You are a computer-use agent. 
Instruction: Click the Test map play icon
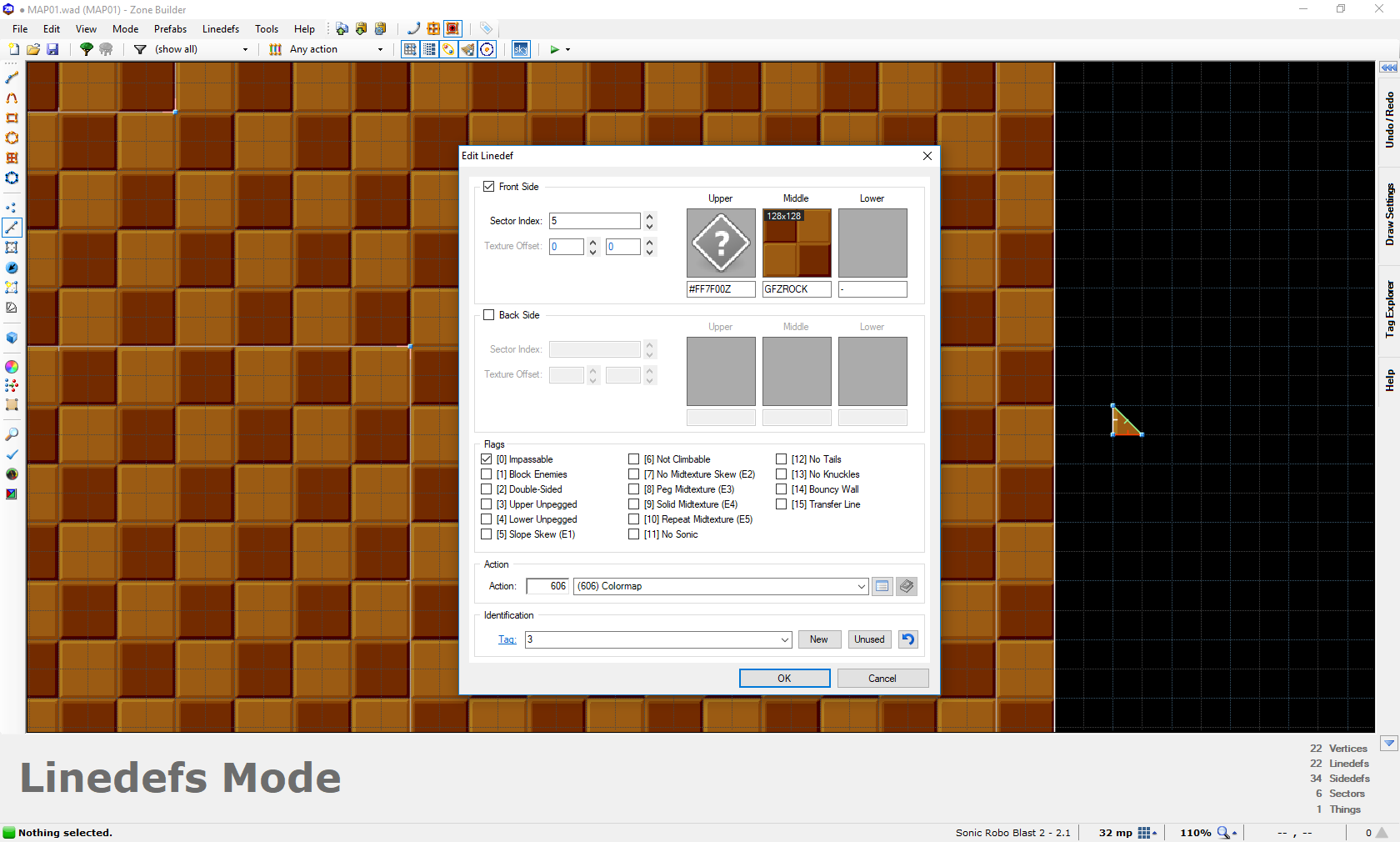pyautogui.click(x=554, y=49)
